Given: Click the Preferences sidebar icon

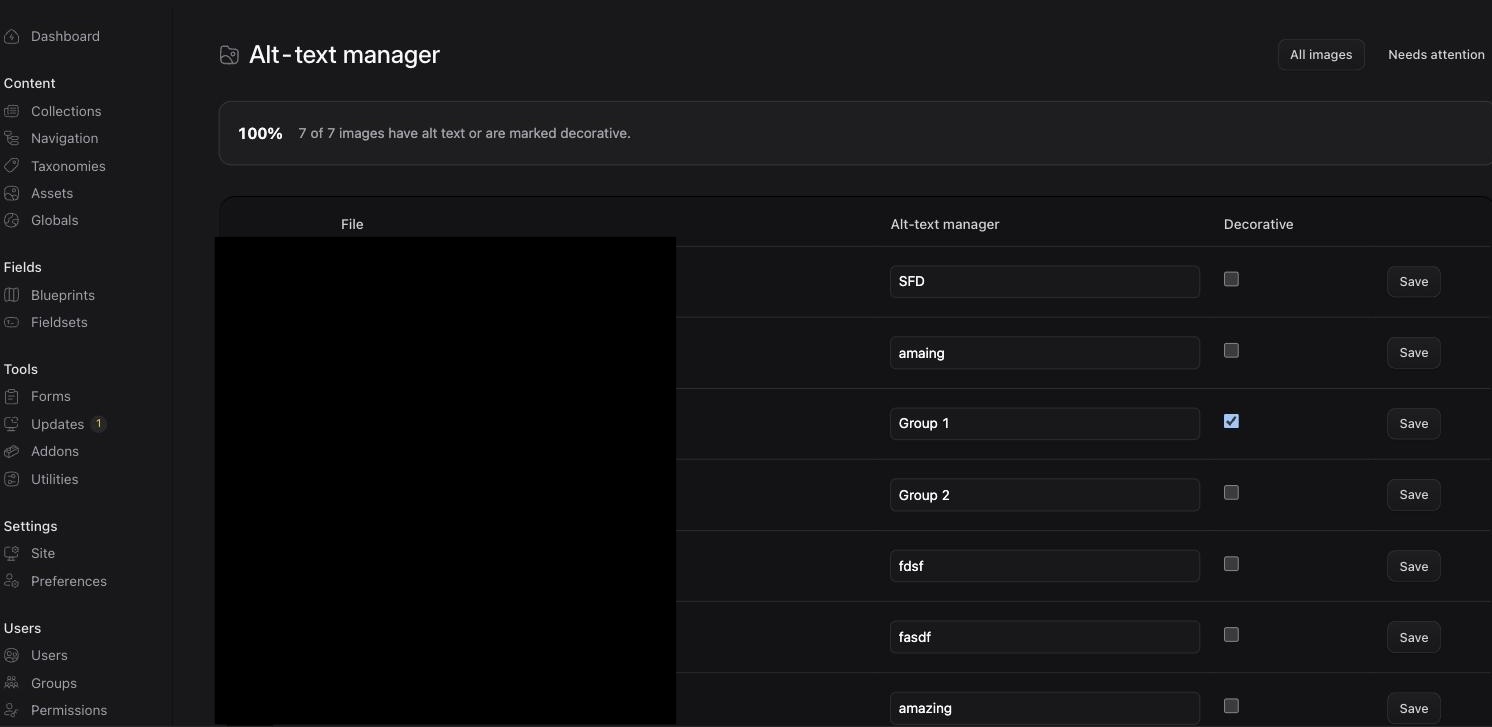Looking at the screenshot, I should tap(12, 581).
